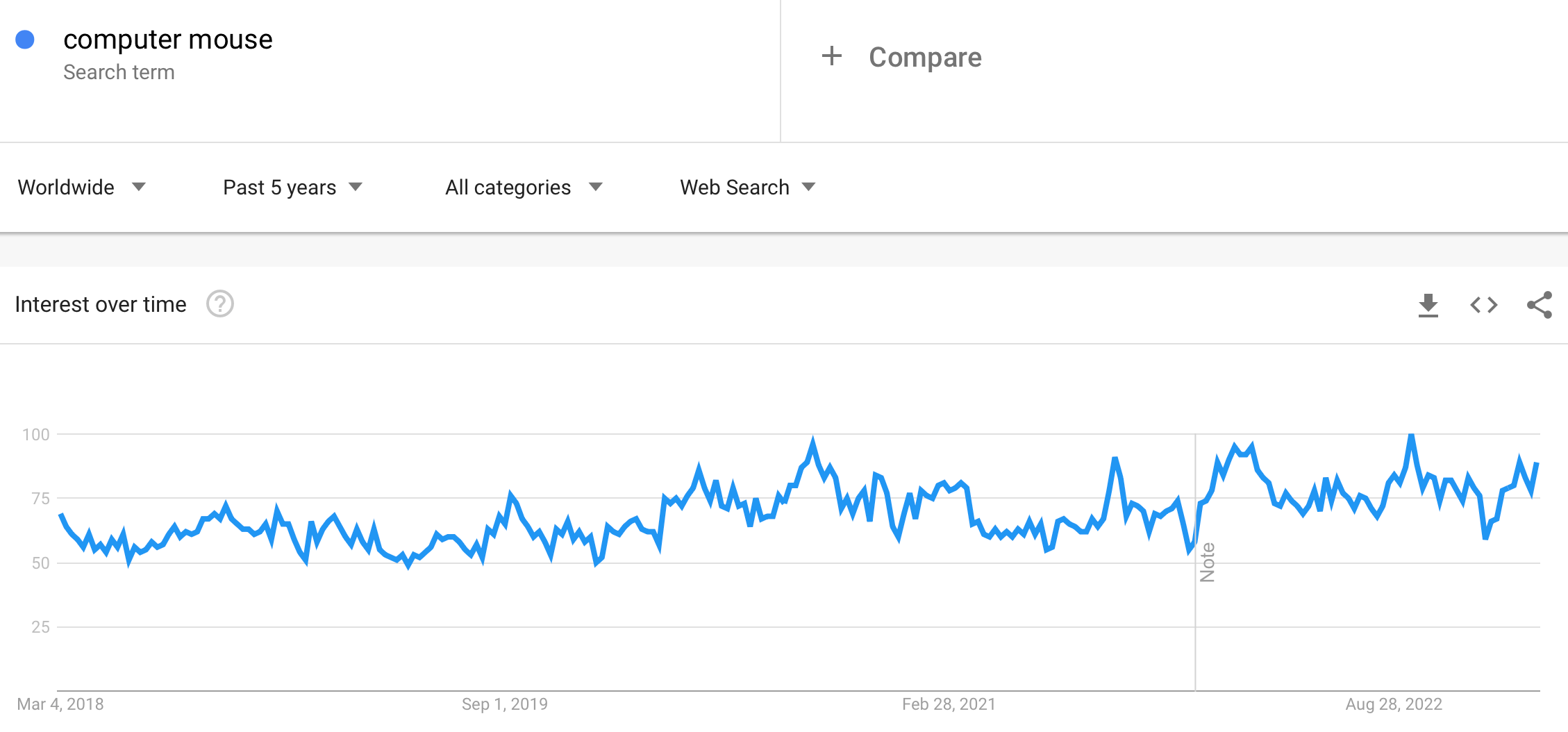The width and height of the screenshot is (1568, 732).
Task: Click the Mar 4, 2018 axis label
Action: [x=60, y=704]
